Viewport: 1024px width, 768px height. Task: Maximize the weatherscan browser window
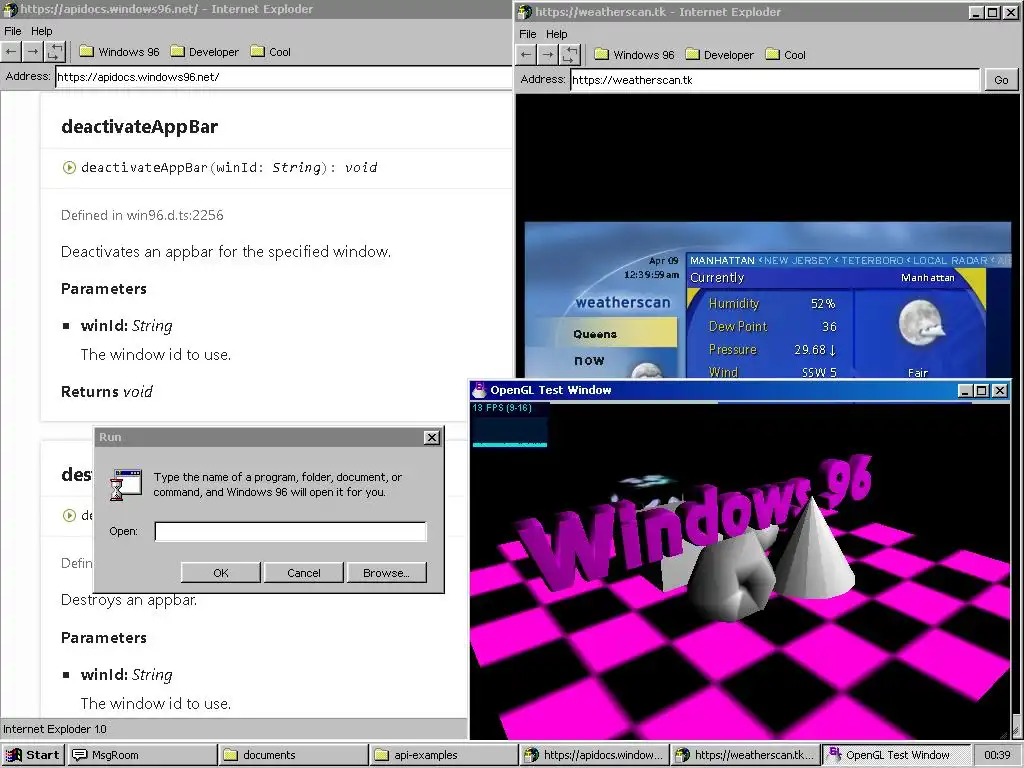(x=992, y=12)
